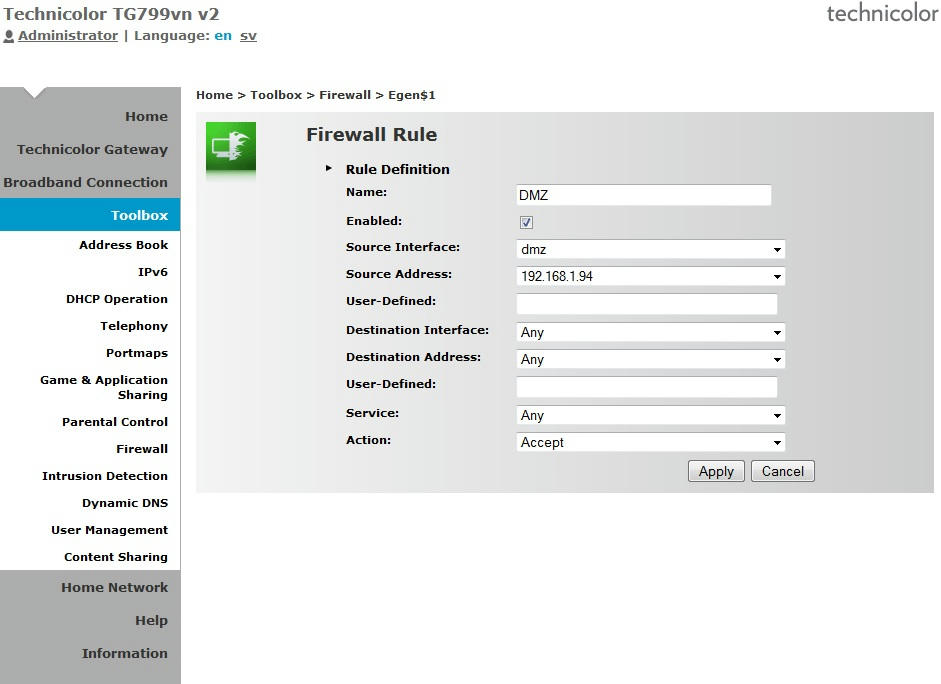The height and width of the screenshot is (684, 941).
Task: Change the Action dropdown from Accept
Action: (x=650, y=443)
